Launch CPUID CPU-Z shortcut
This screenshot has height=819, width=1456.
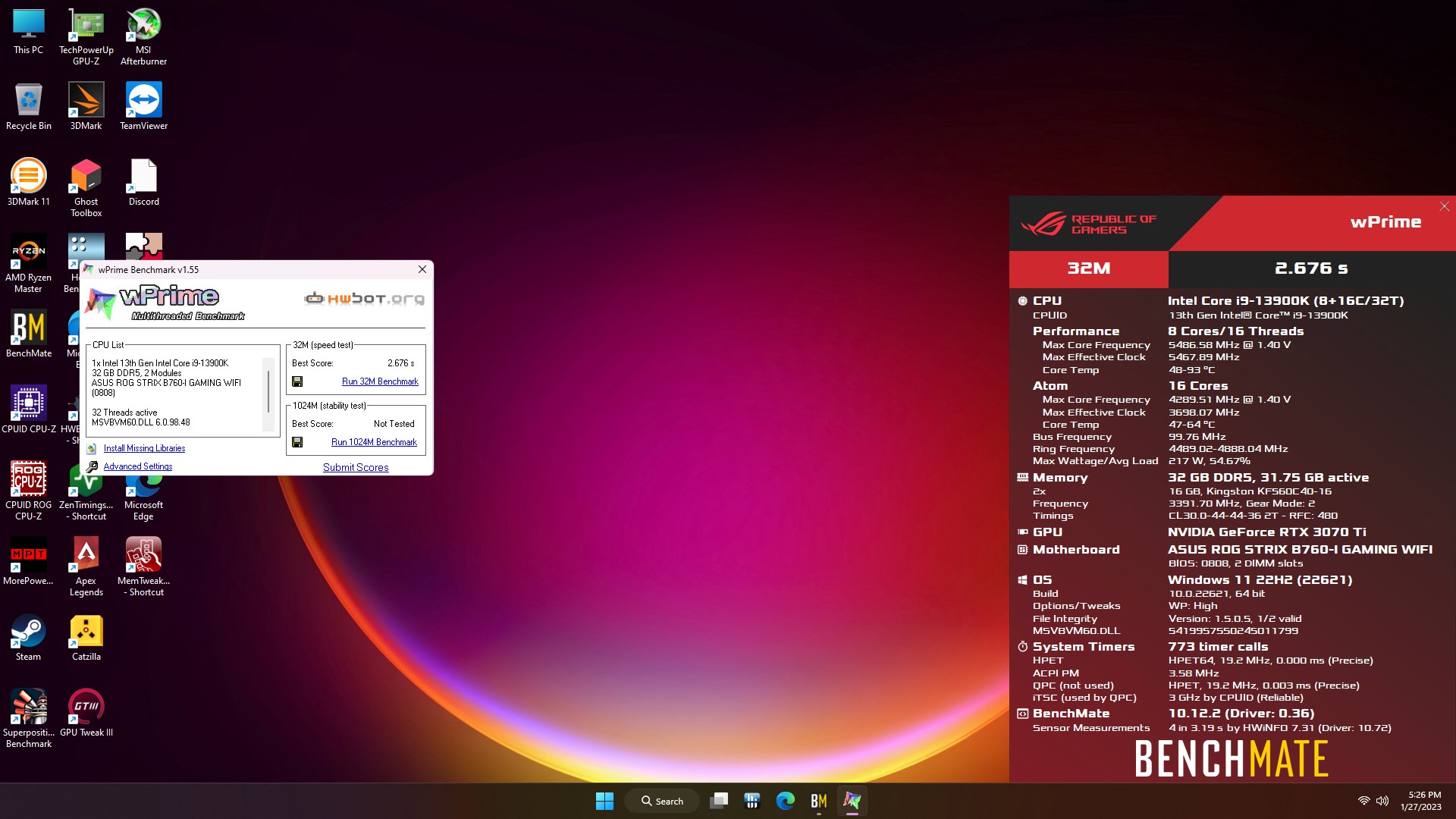[28, 410]
